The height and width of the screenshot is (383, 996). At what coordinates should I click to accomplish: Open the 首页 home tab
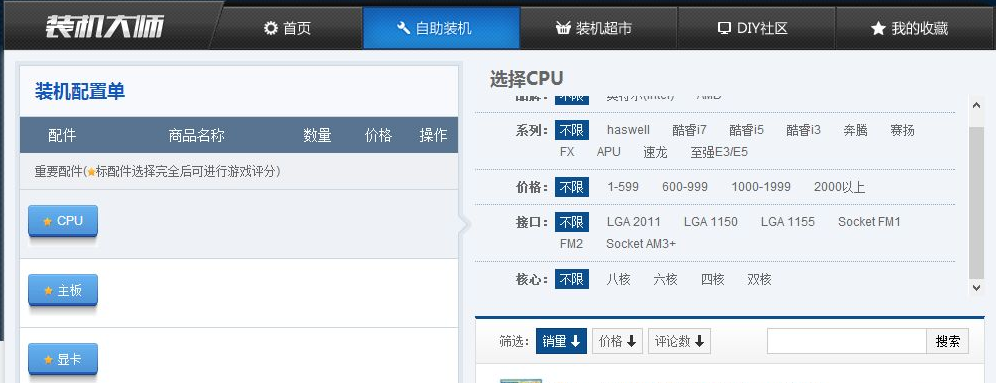tap(286, 28)
